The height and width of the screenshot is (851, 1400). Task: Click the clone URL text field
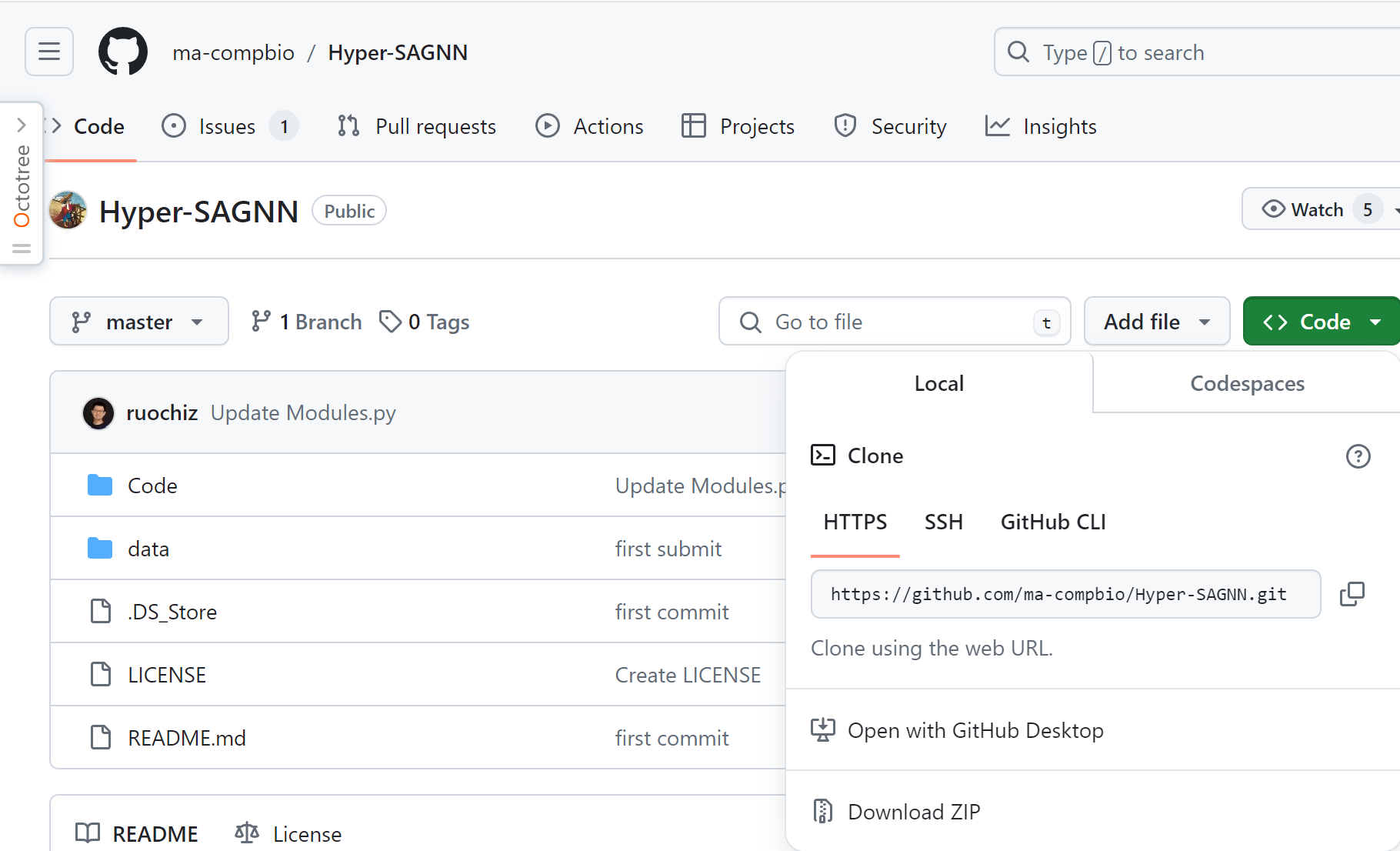(1066, 594)
